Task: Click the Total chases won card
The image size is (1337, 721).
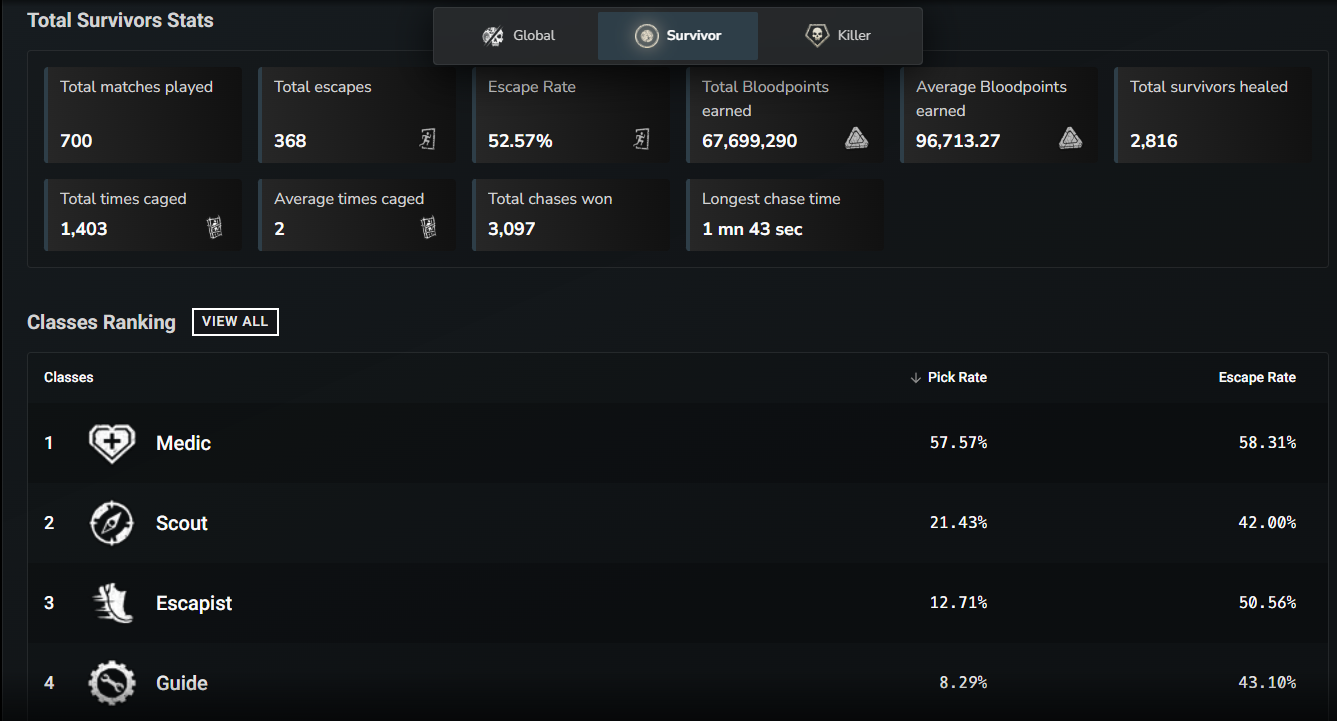Action: (571, 215)
